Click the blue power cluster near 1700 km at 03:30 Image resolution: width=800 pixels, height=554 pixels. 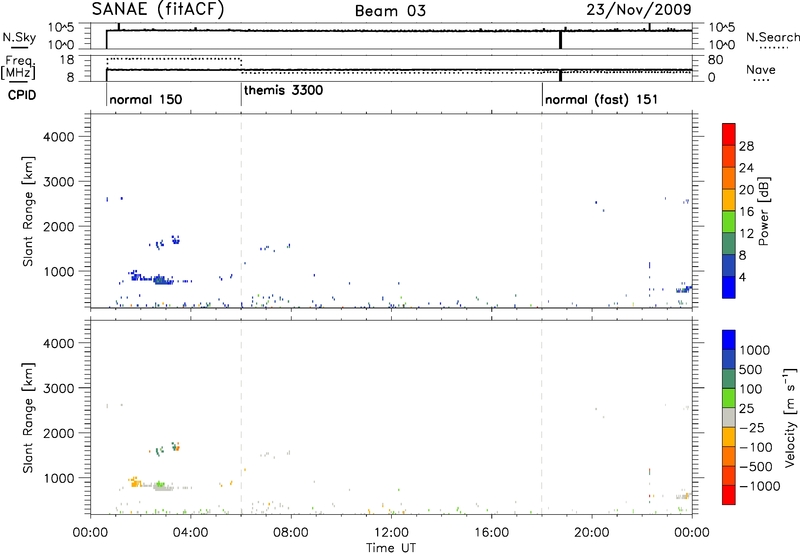[176, 239]
